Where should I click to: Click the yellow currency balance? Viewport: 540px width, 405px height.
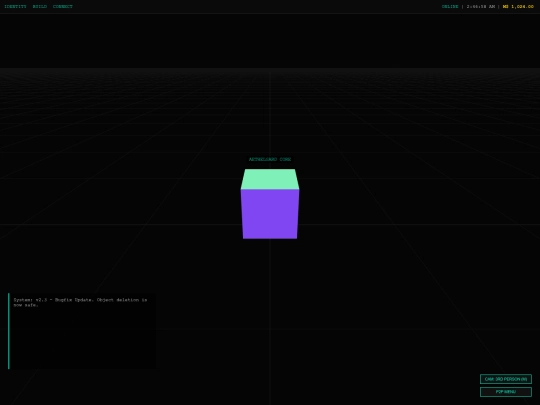coord(518,7)
